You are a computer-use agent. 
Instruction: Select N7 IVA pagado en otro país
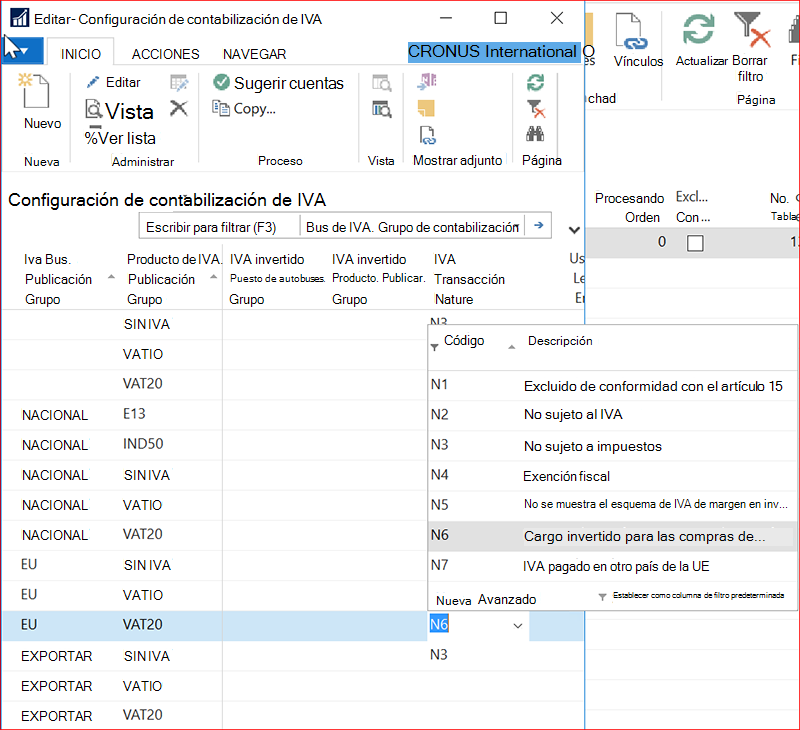(x=612, y=566)
